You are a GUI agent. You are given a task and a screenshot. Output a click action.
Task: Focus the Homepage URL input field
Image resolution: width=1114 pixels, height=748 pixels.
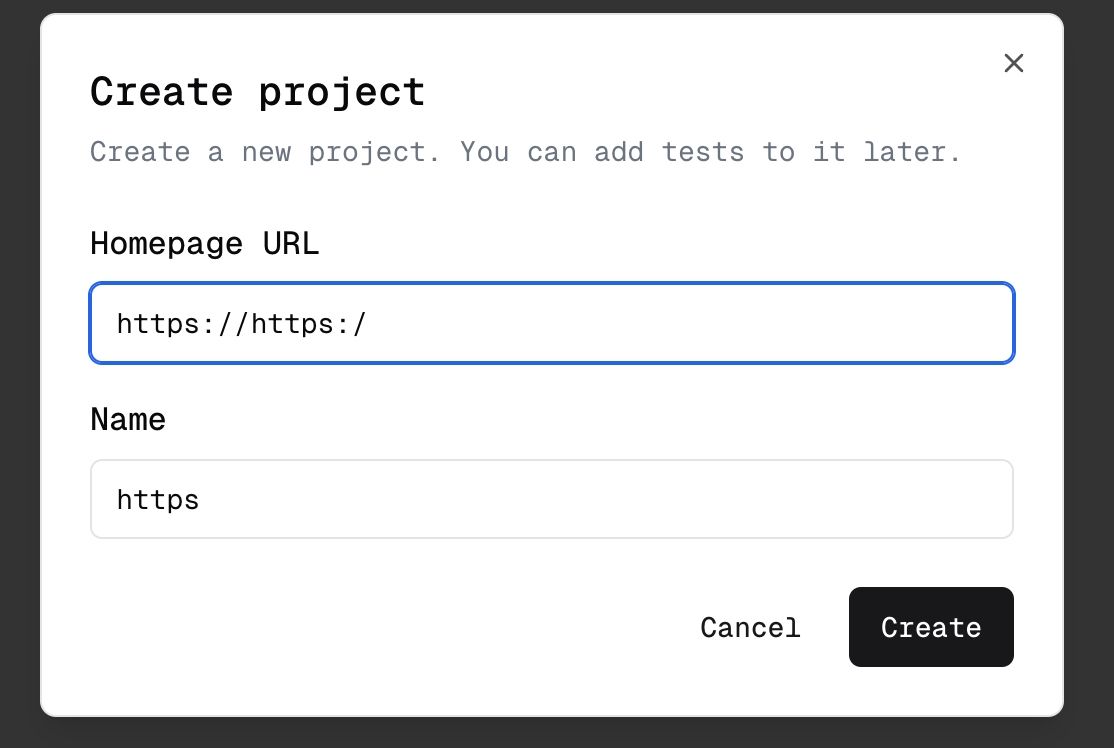tap(552, 323)
